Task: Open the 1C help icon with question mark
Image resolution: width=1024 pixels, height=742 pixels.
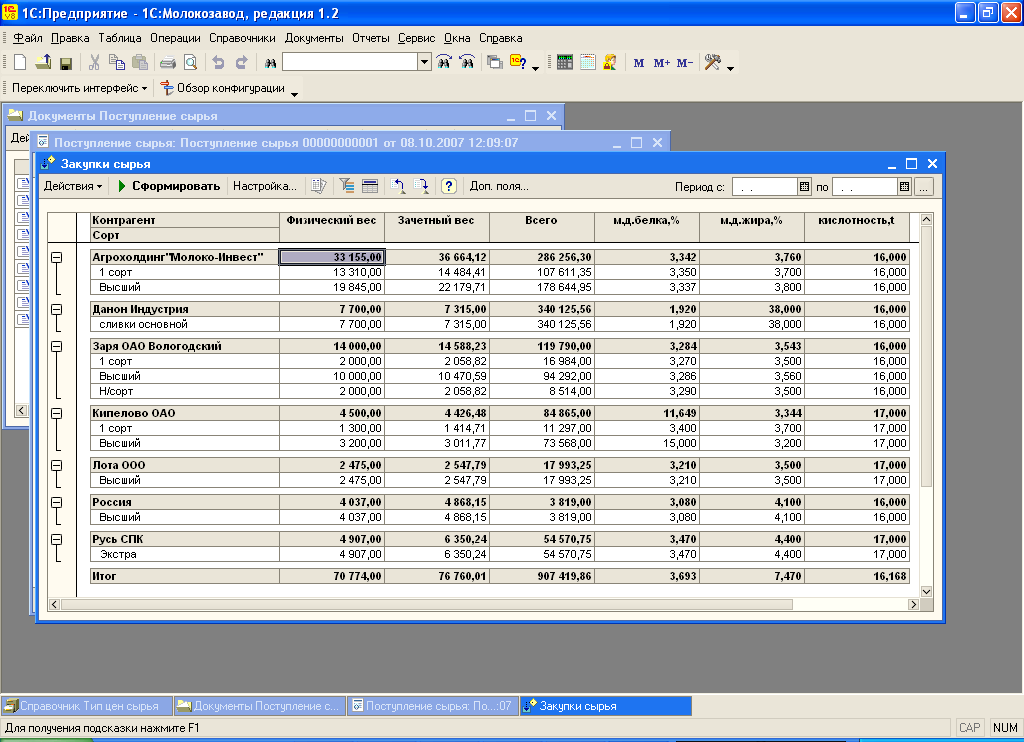Action: (519, 63)
